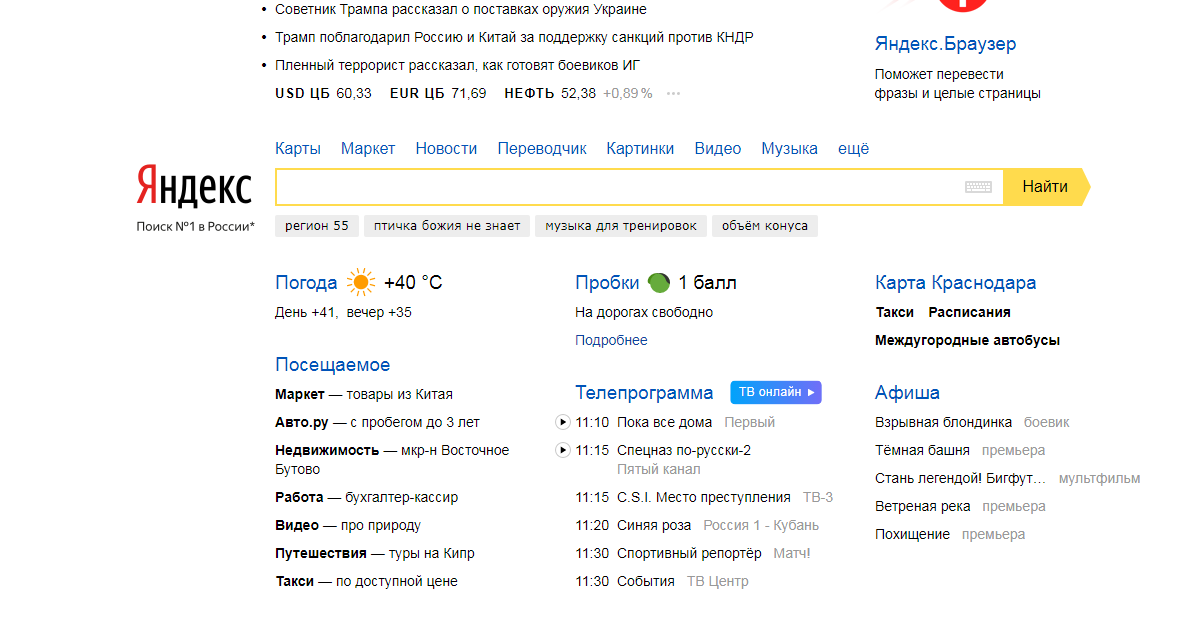Open the Взрывная блондинка movie
The height and width of the screenshot is (643, 1202).
tap(943, 422)
